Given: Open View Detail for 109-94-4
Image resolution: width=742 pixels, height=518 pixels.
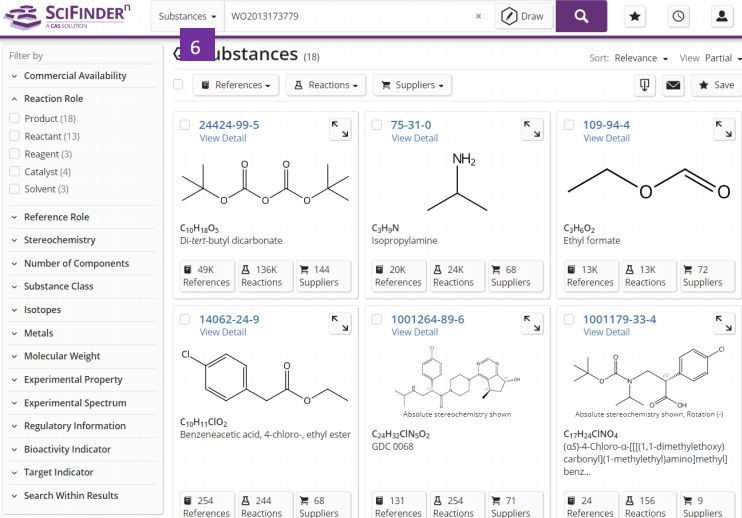Looking at the screenshot, I should point(606,139).
